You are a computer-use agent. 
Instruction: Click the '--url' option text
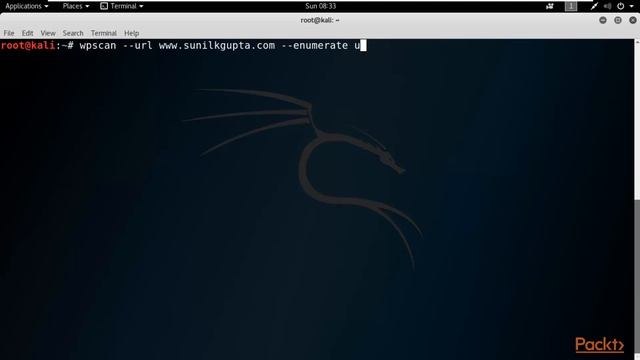click(x=138, y=45)
